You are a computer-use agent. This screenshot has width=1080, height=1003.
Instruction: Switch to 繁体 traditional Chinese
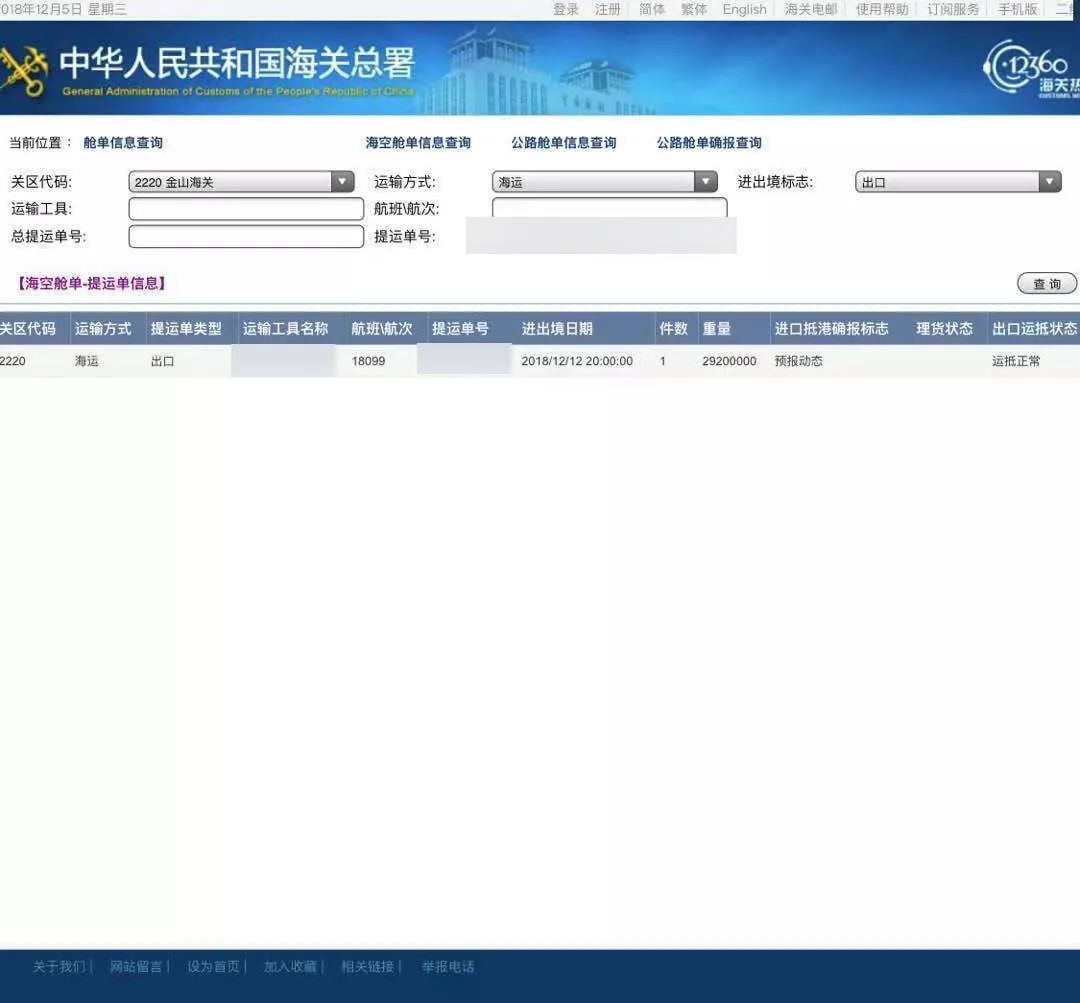coord(694,9)
